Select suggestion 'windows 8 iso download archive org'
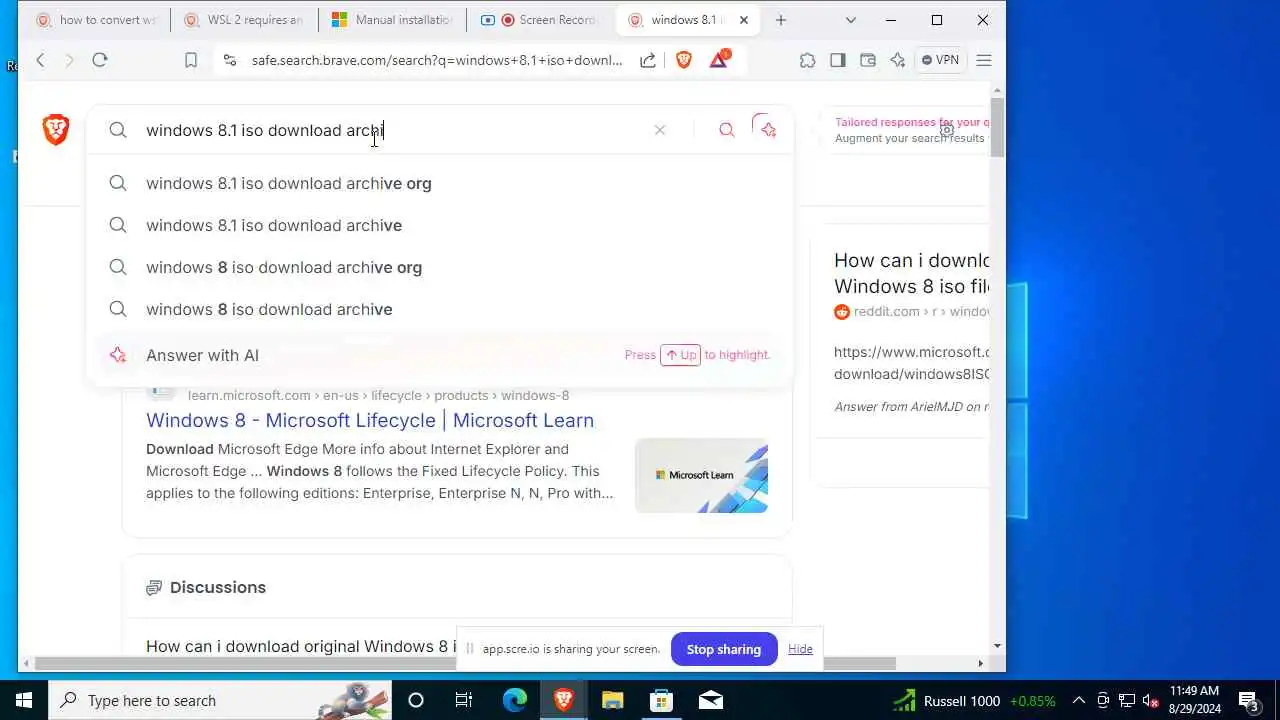The image size is (1280, 720). tap(440, 267)
